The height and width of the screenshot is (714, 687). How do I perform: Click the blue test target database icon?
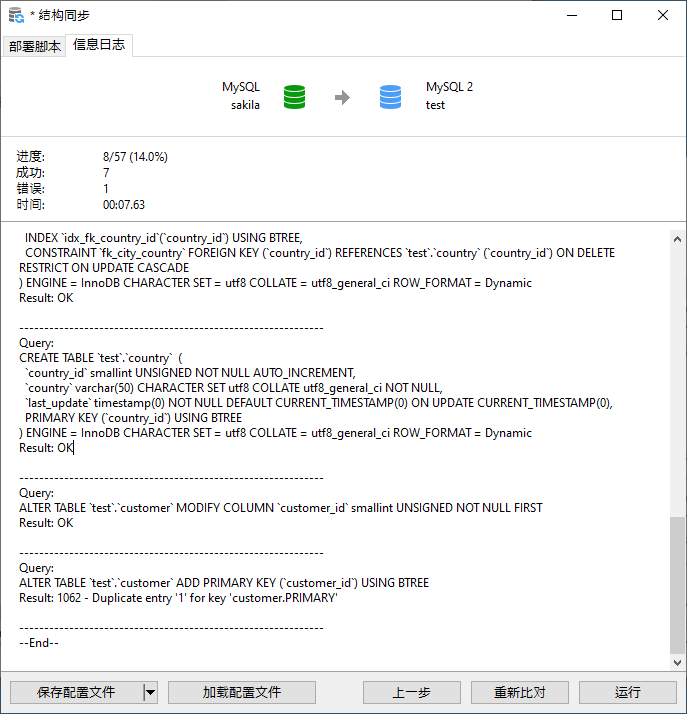pyautogui.click(x=391, y=97)
